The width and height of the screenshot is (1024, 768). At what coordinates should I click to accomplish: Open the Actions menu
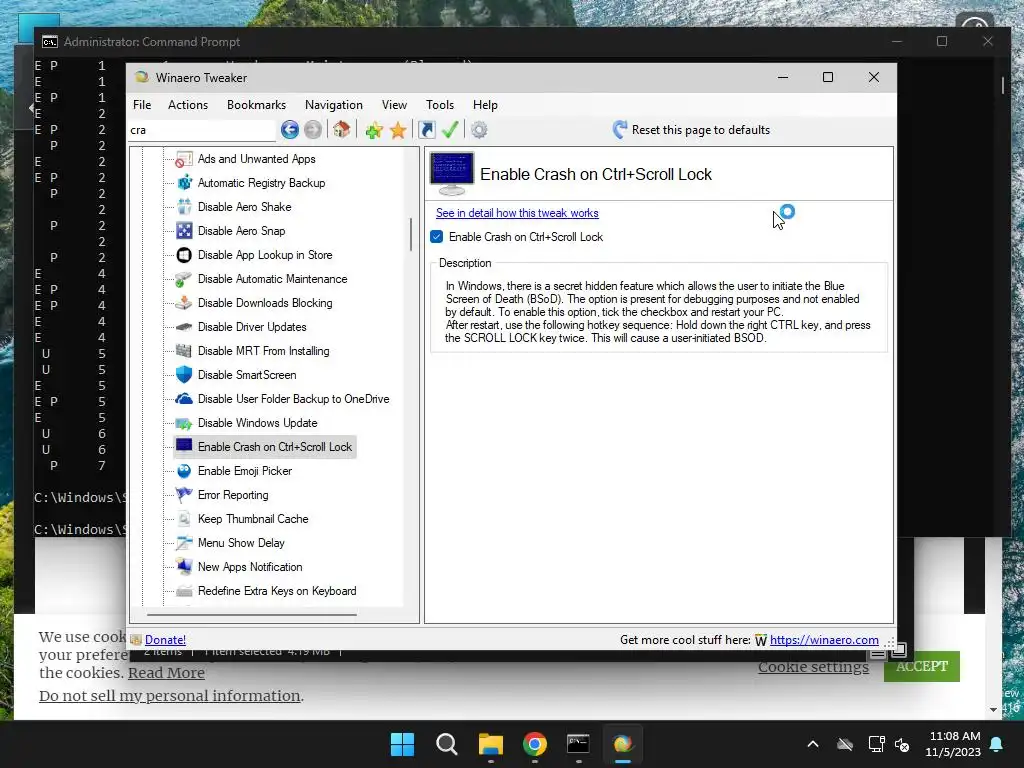click(x=188, y=104)
